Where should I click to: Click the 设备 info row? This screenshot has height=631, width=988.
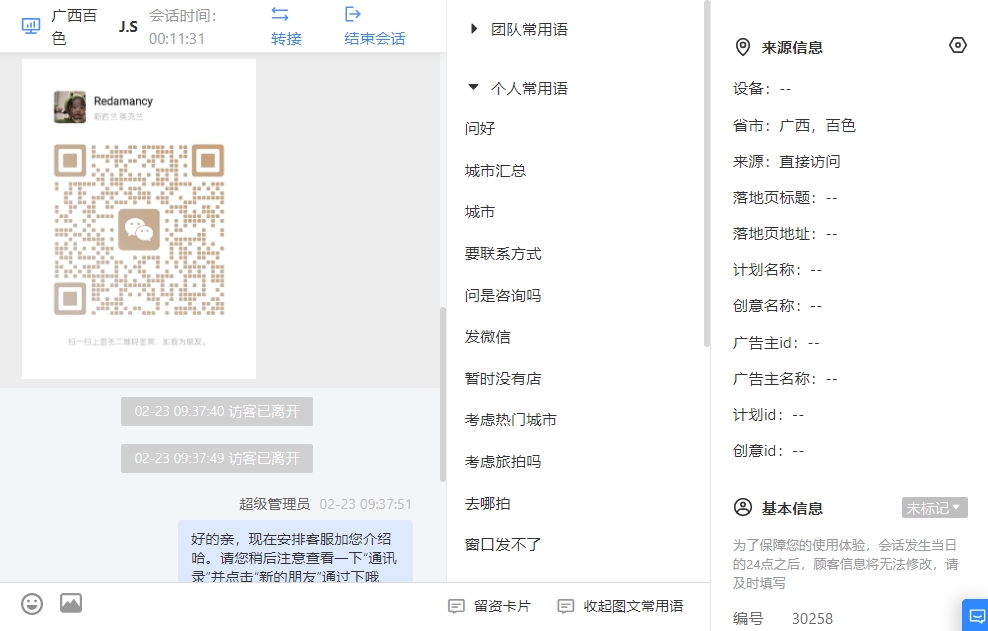click(762, 89)
